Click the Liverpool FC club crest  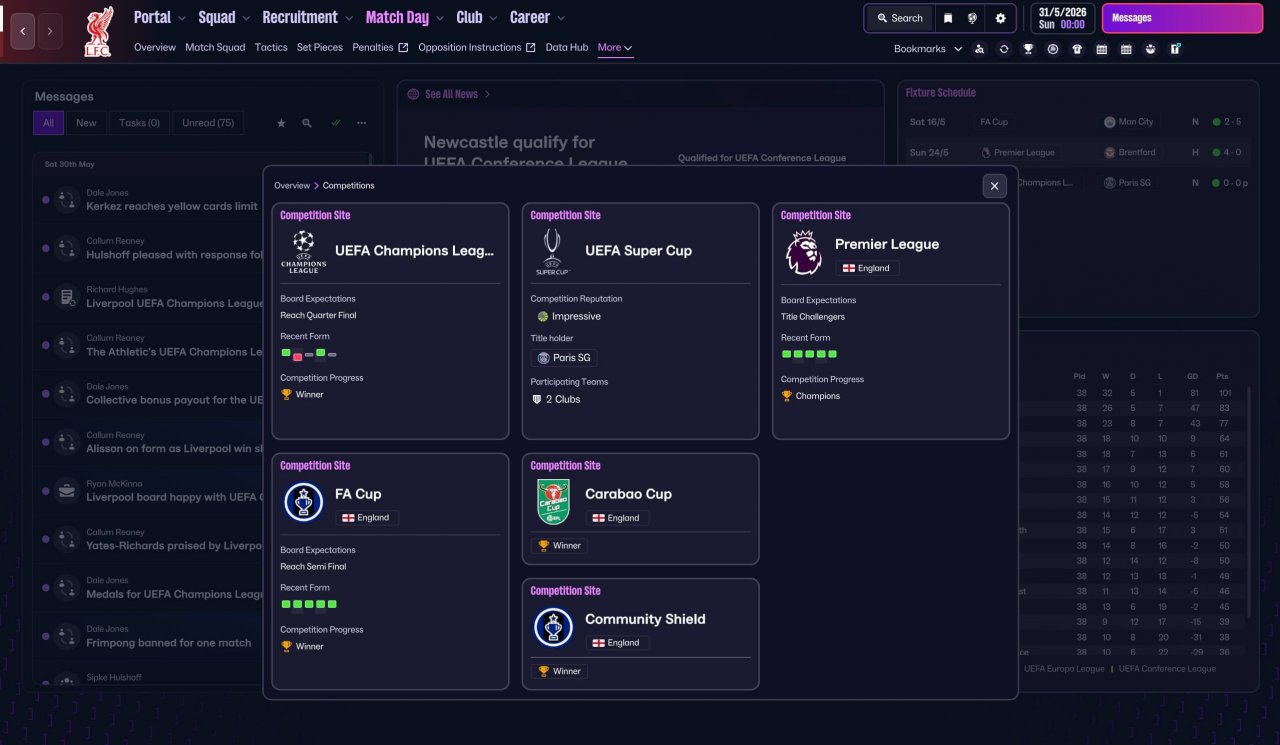(x=98, y=31)
